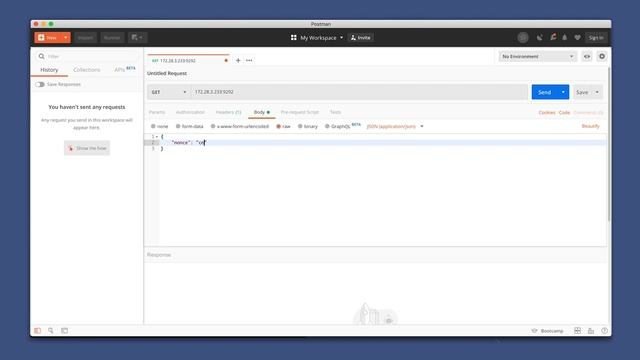Viewport: 640px width, 360px height.
Task: Open the GET method dropdown
Action: click(169, 92)
